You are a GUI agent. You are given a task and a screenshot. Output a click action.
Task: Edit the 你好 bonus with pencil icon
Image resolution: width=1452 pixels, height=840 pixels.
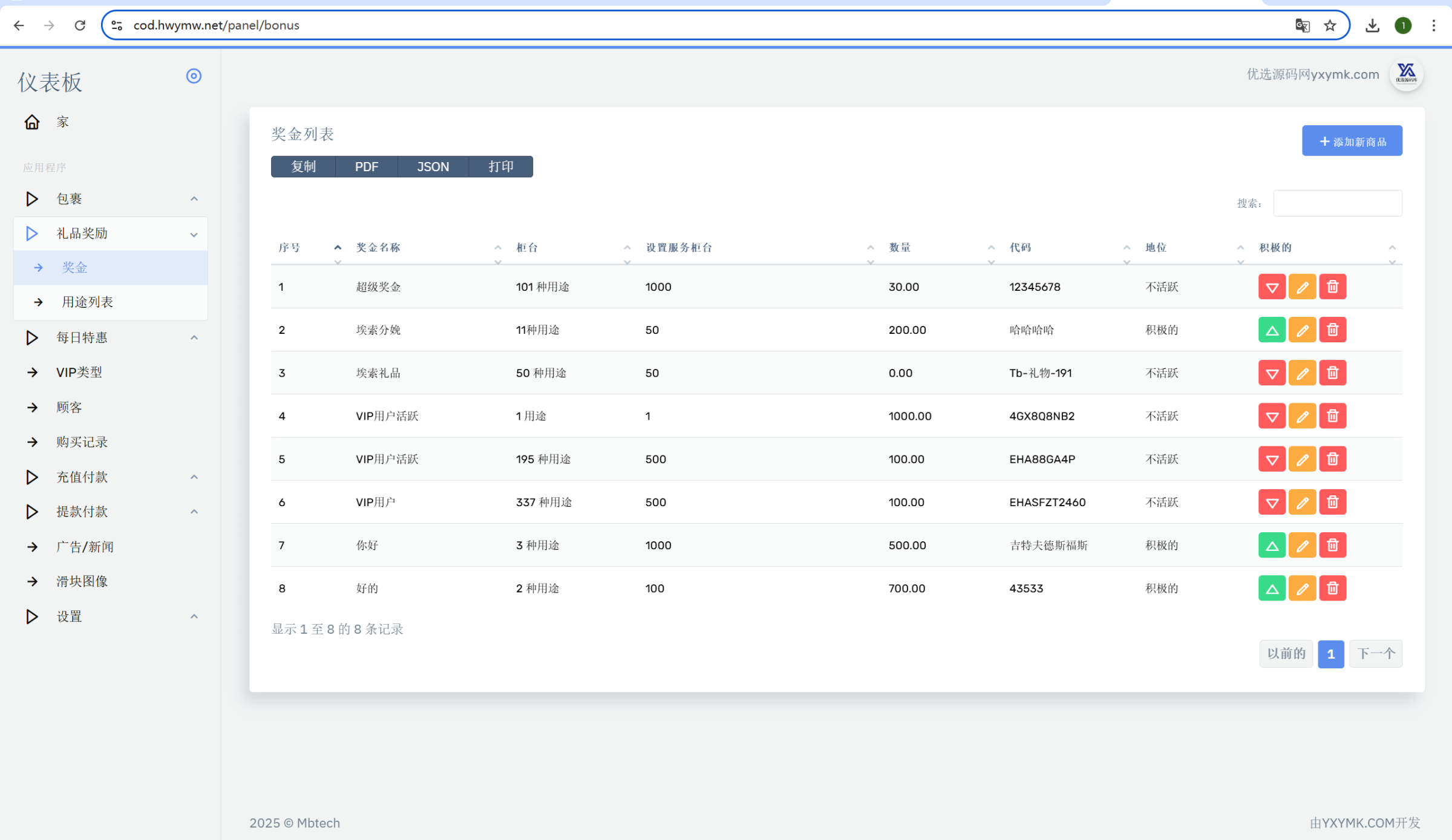pyautogui.click(x=1302, y=545)
